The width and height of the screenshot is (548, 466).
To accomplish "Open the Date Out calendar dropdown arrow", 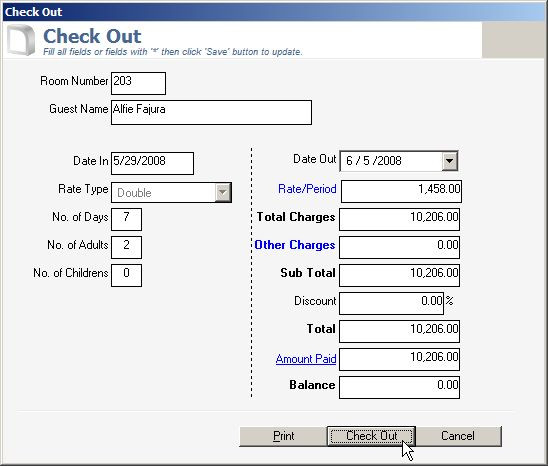I will (x=449, y=161).
